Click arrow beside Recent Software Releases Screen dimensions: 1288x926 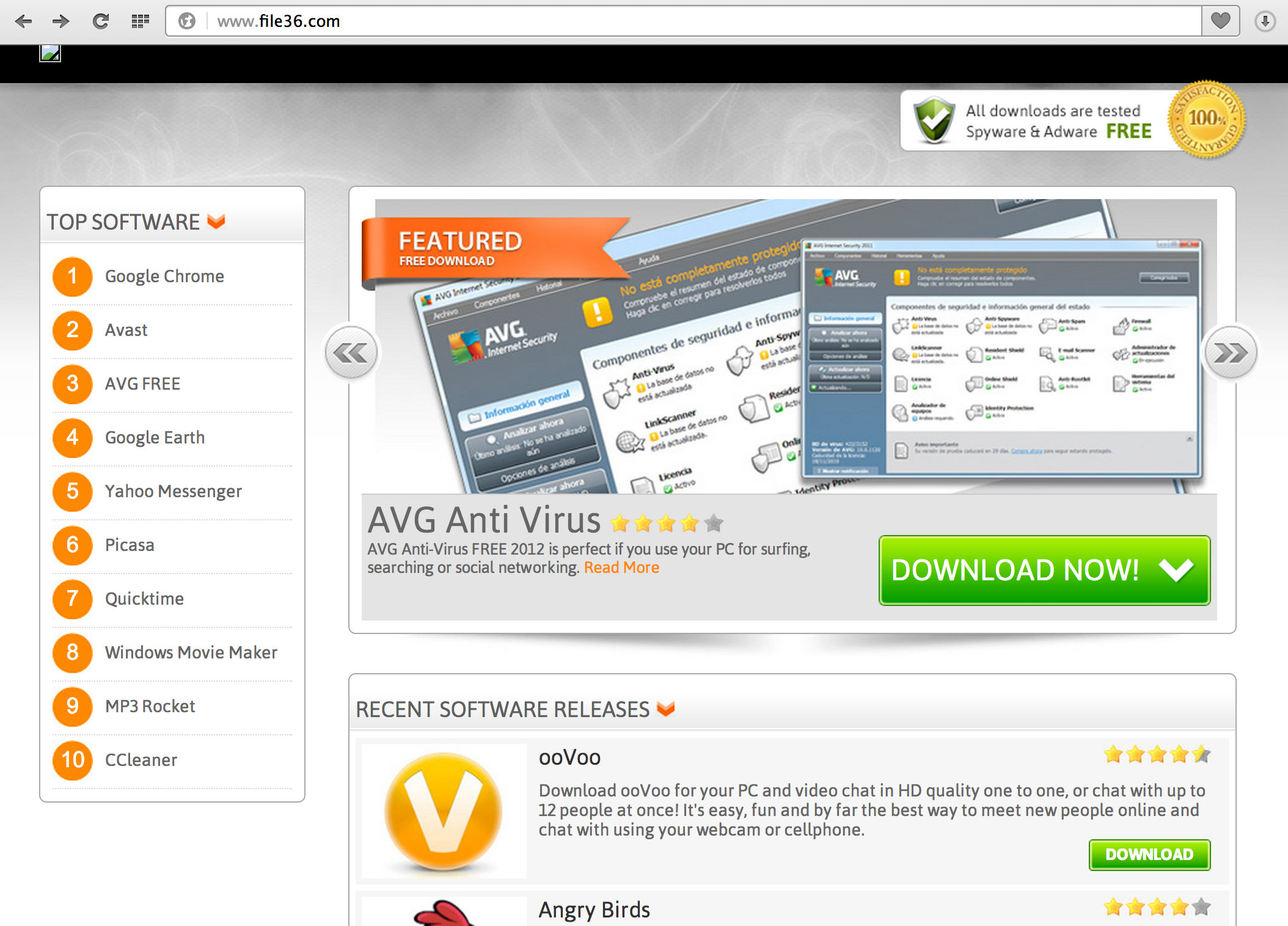(665, 709)
